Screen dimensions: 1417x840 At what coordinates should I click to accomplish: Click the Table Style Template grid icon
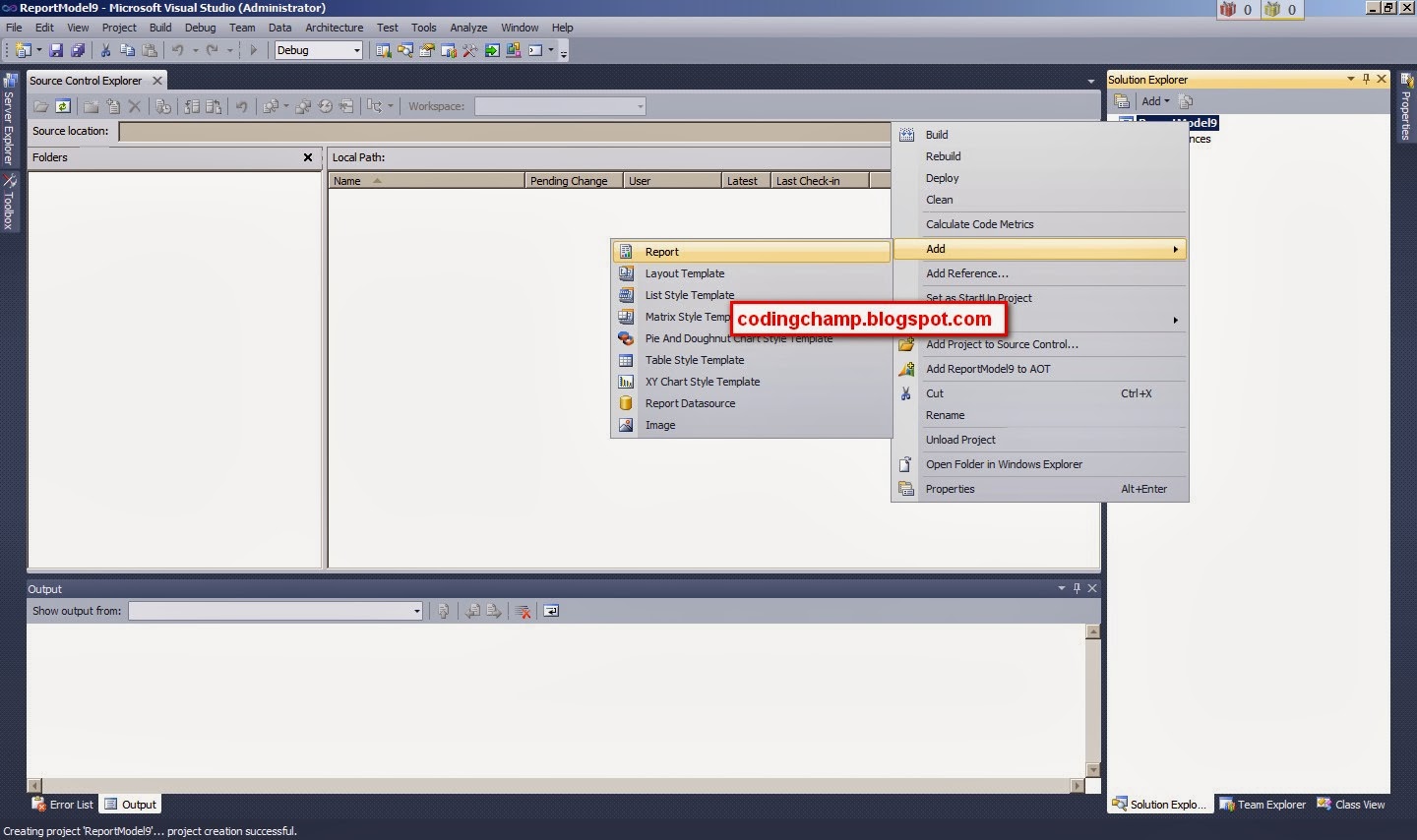pyautogui.click(x=626, y=360)
